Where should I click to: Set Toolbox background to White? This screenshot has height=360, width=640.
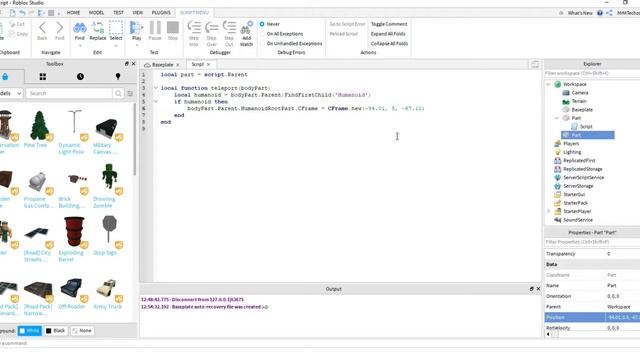click(x=29, y=331)
